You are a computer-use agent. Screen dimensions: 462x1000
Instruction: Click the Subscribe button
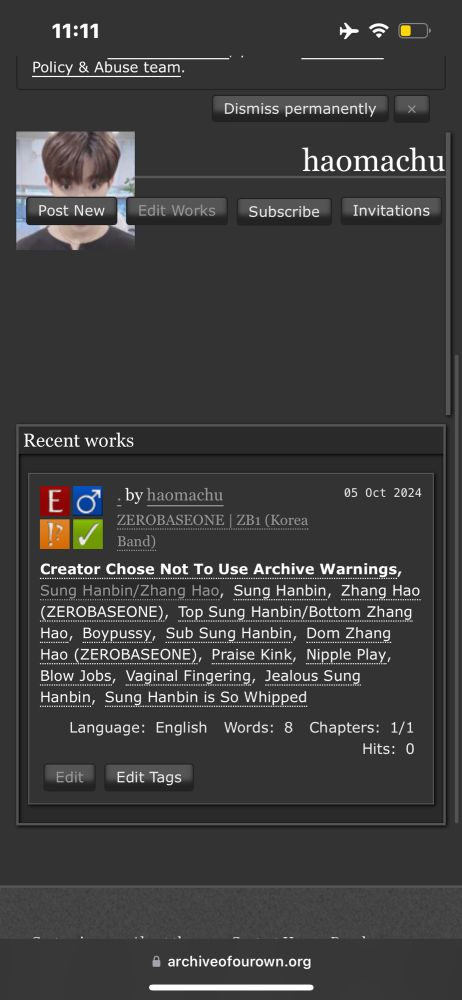click(x=284, y=212)
